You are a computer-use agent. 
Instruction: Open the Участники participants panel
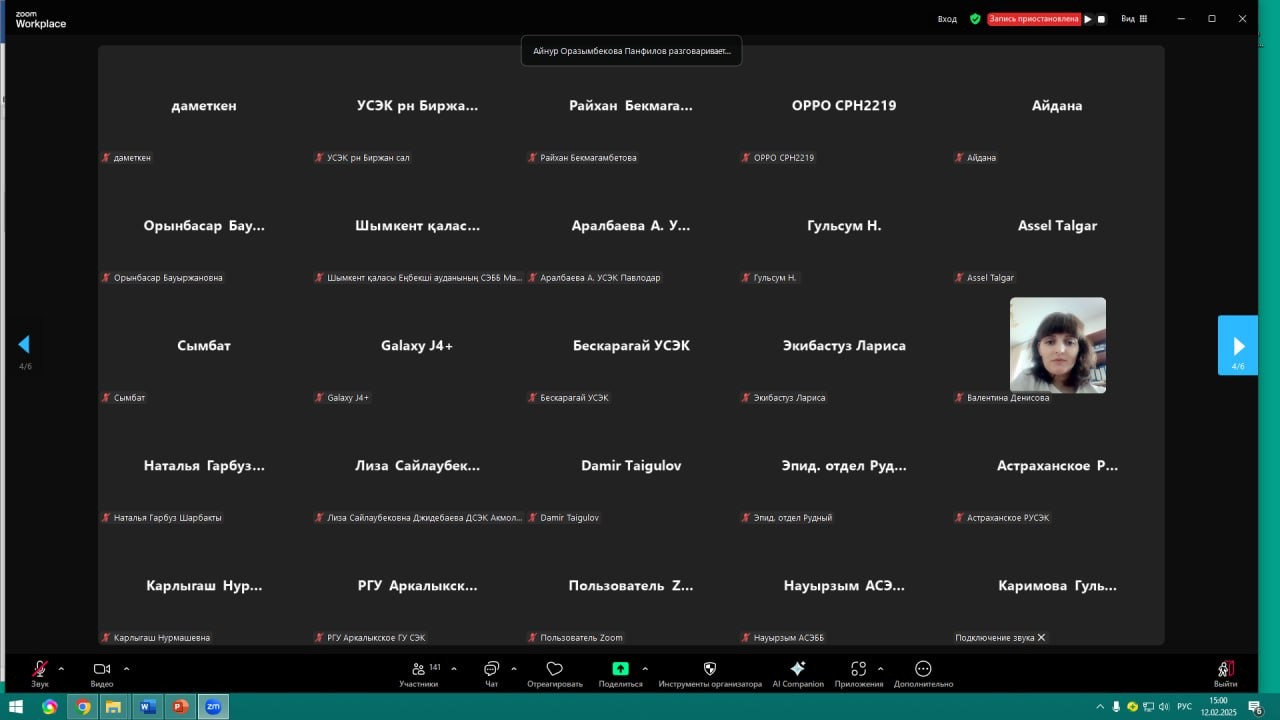pos(418,669)
